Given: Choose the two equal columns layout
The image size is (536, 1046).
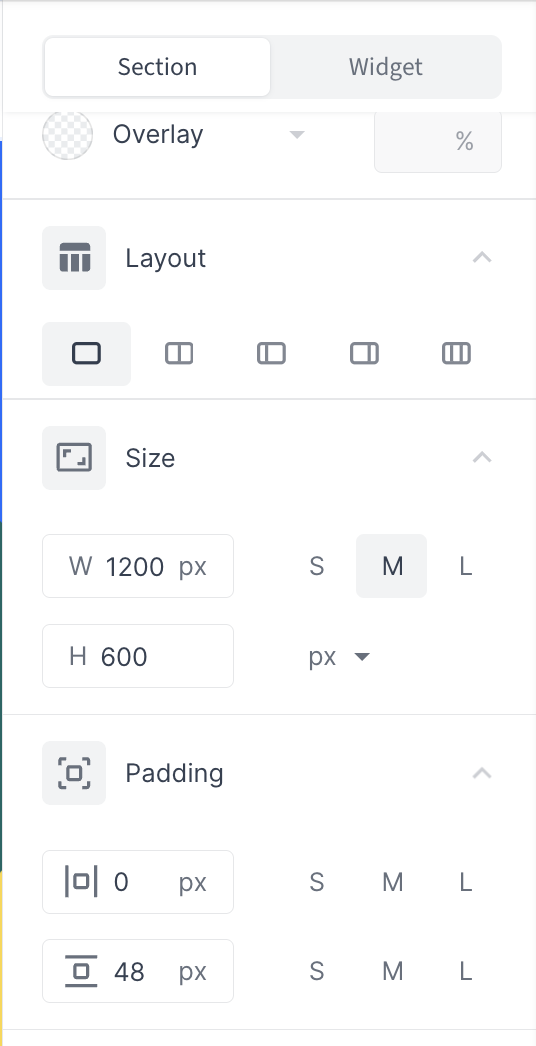Looking at the screenshot, I should (x=179, y=354).
